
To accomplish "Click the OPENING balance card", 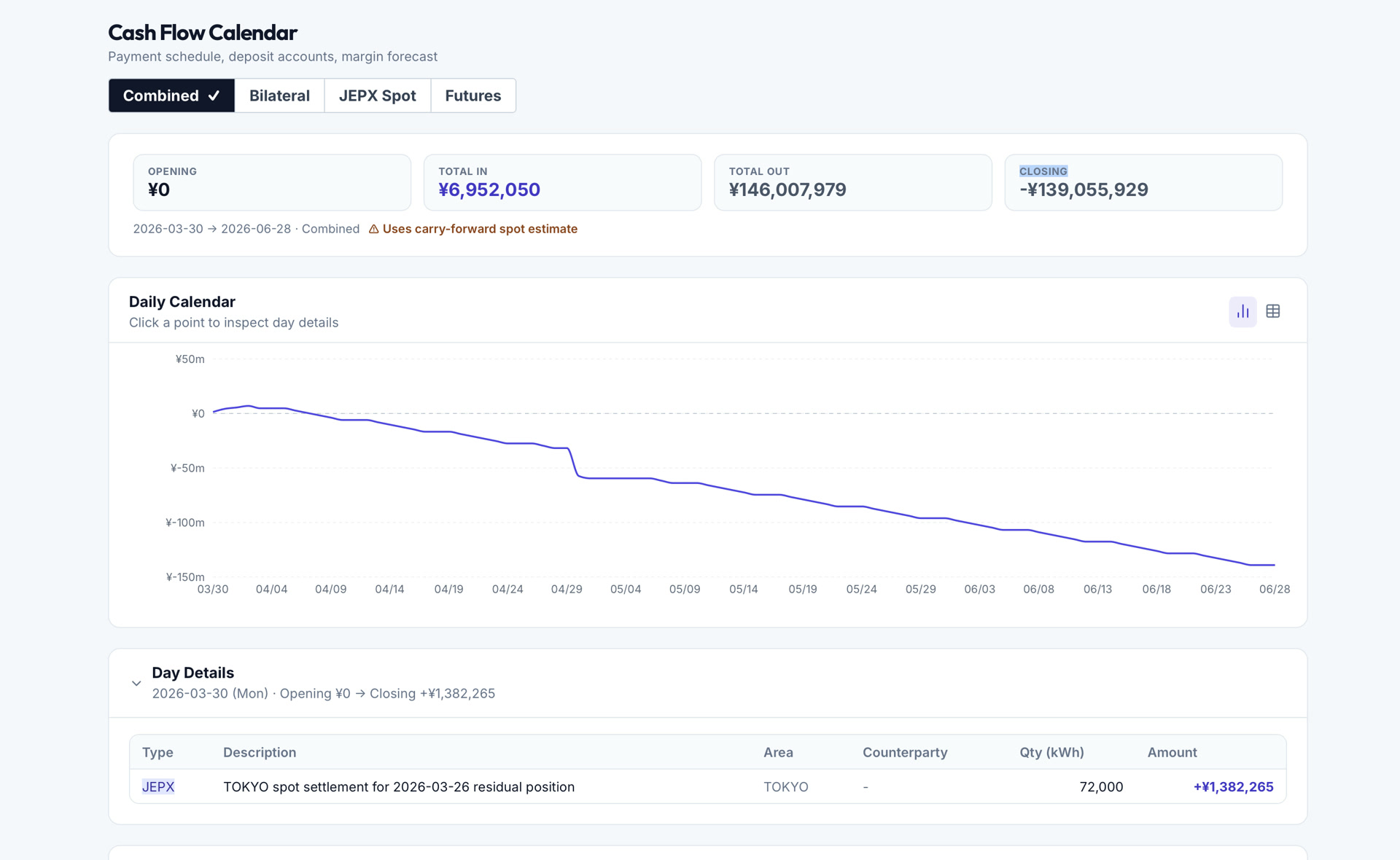I will pos(271,181).
